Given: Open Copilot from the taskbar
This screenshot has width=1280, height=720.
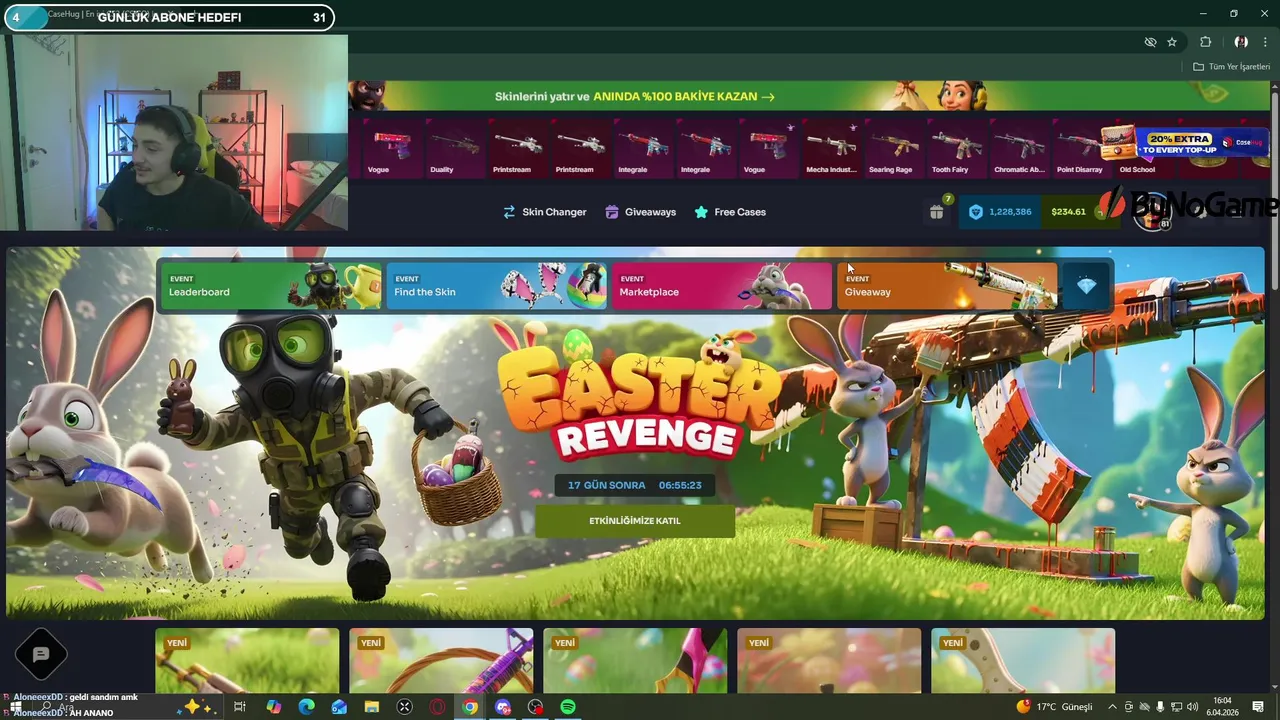Looking at the screenshot, I should (x=273, y=707).
